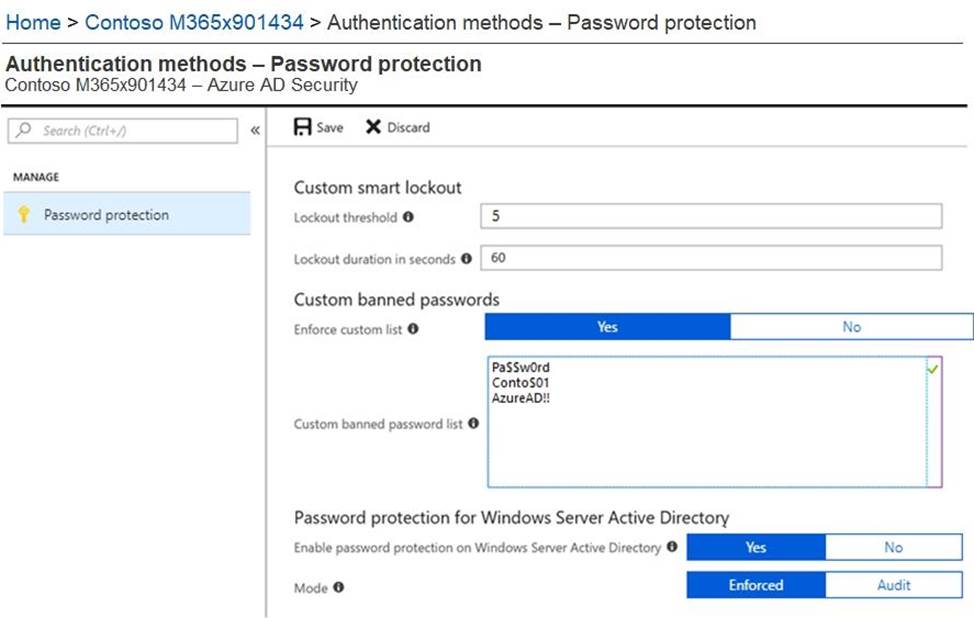
Task: Go to Home breadcrumb link
Action: (x=33, y=22)
